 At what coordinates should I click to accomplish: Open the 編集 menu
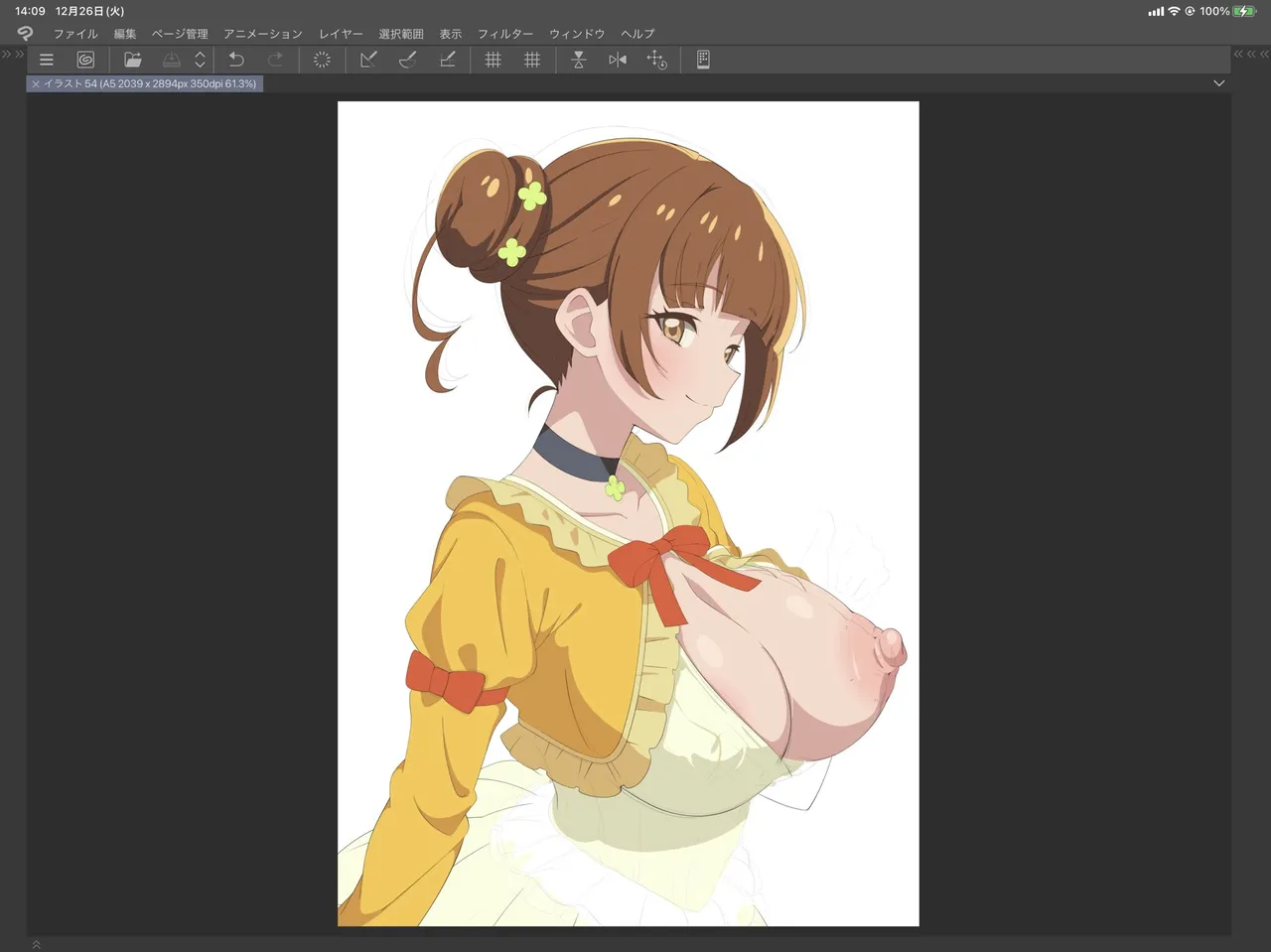[x=125, y=34]
